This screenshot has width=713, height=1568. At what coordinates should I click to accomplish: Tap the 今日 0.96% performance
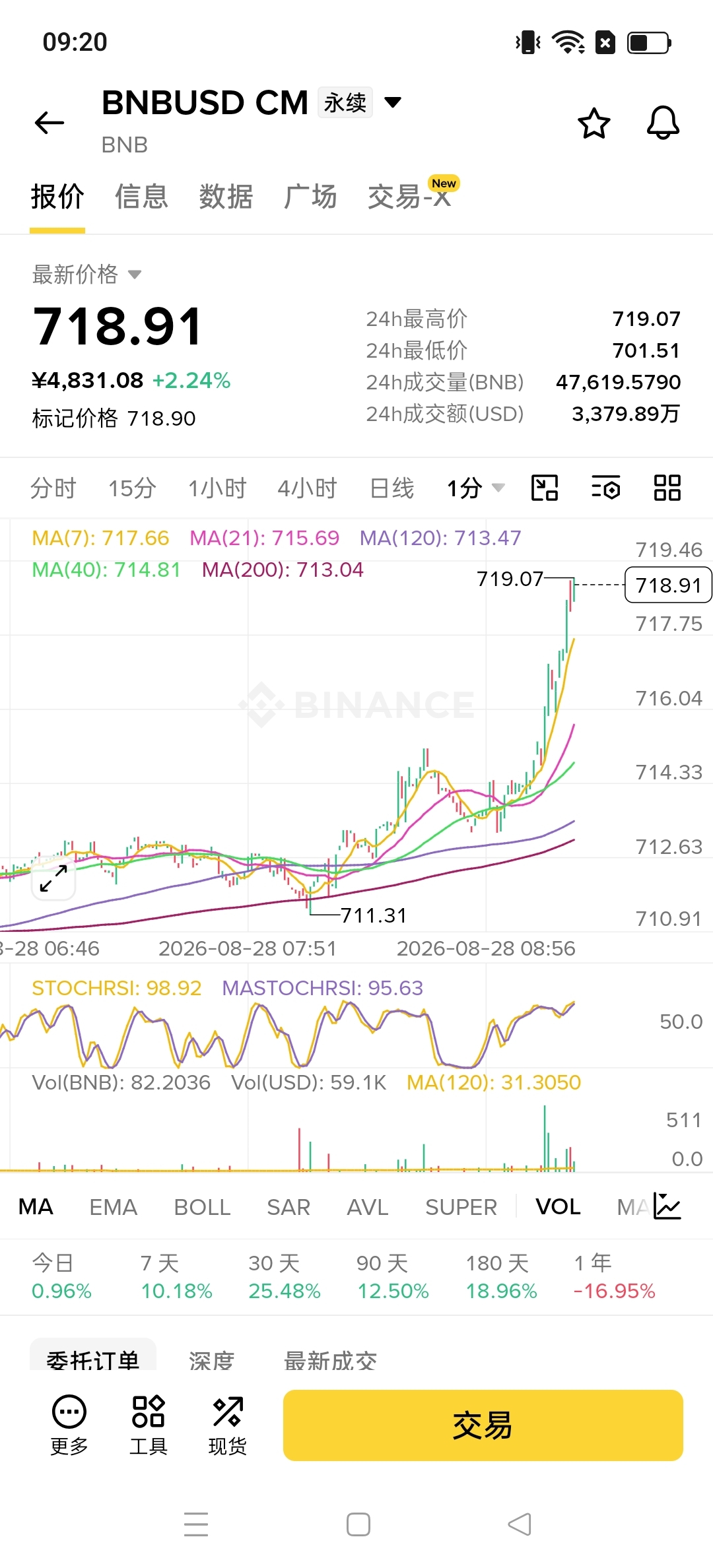(x=61, y=1276)
